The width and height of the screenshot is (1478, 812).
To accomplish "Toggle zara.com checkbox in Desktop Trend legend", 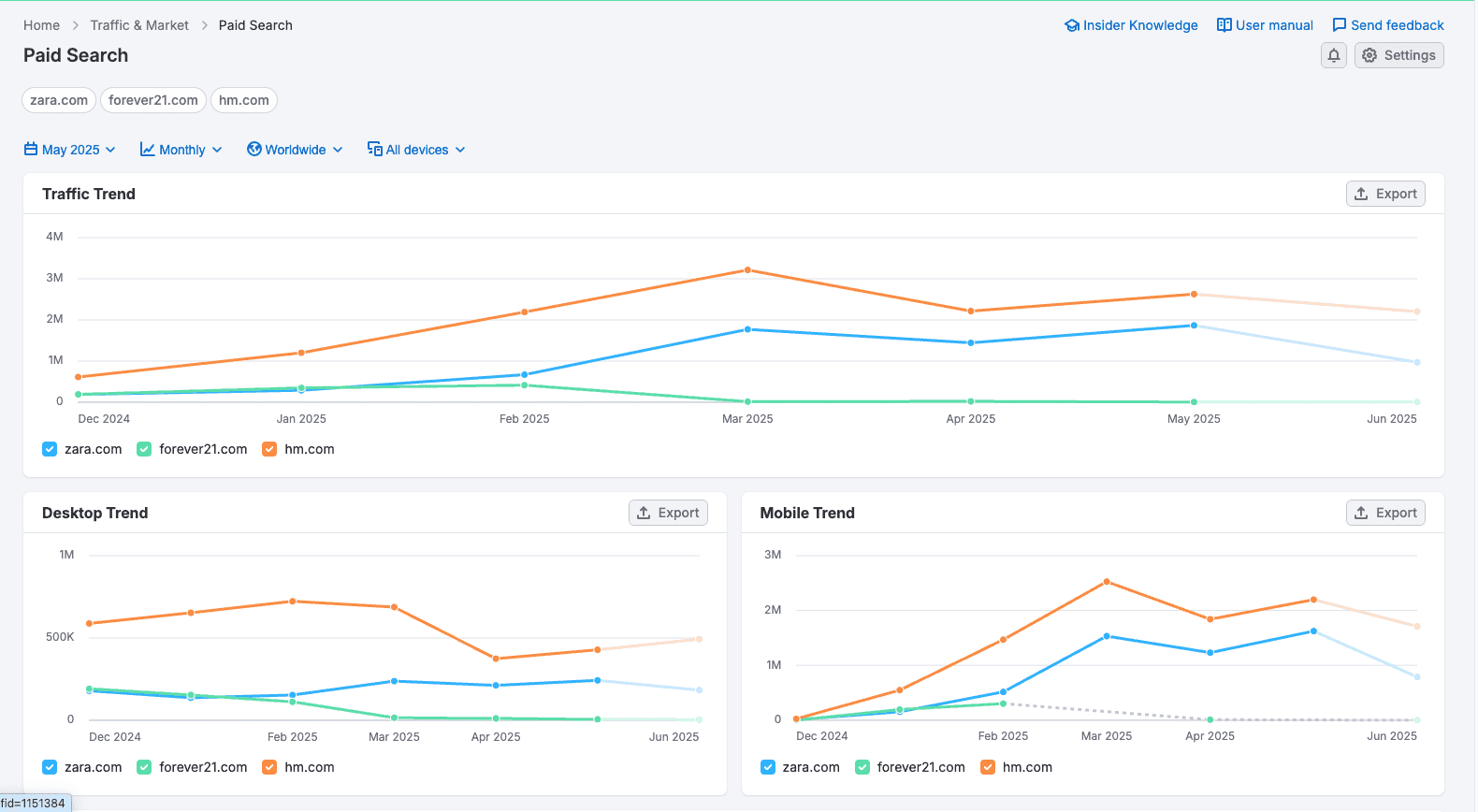I will pos(50,767).
